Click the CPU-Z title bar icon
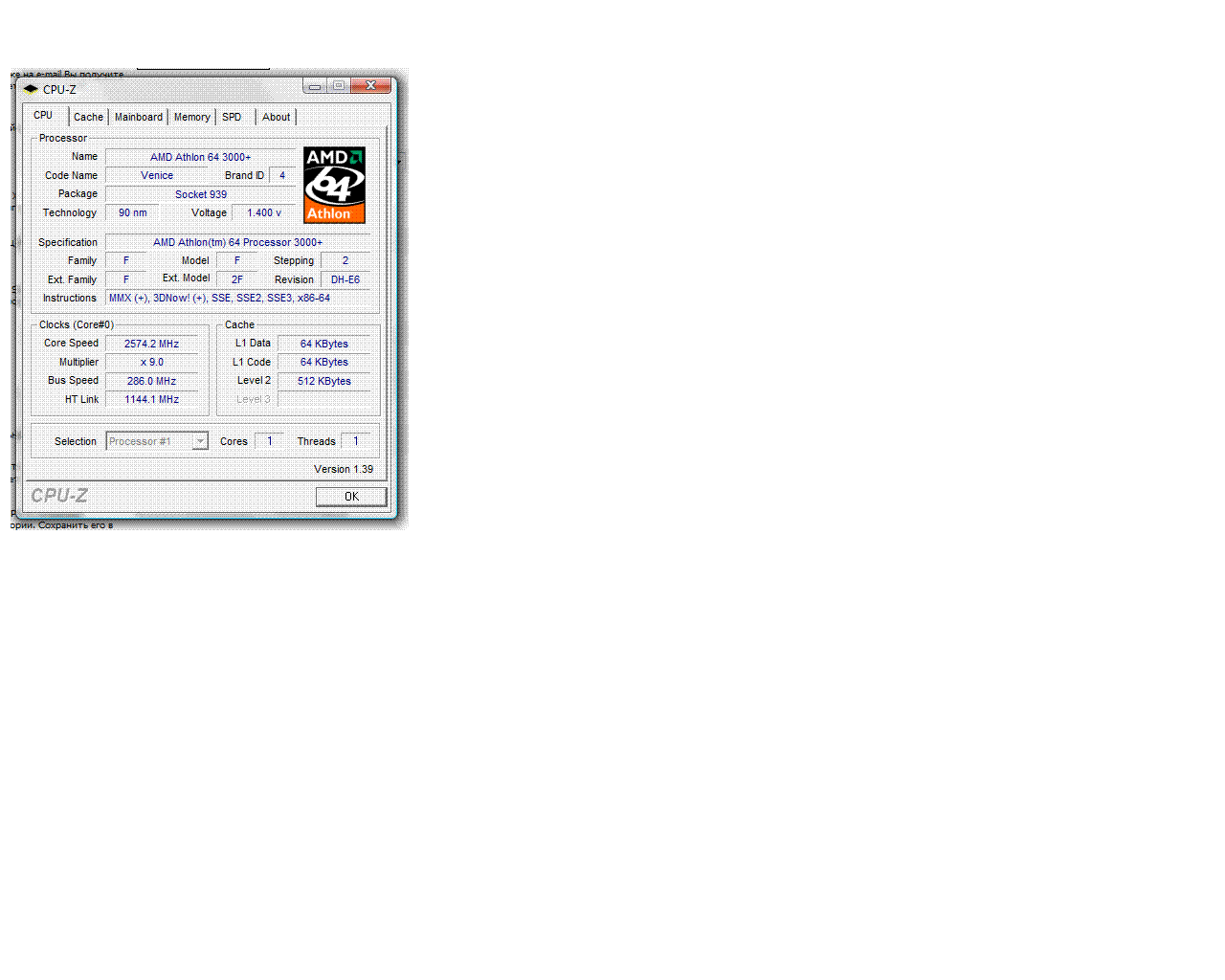This screenshot has height=980, width=1225. (x=31, y=89)
